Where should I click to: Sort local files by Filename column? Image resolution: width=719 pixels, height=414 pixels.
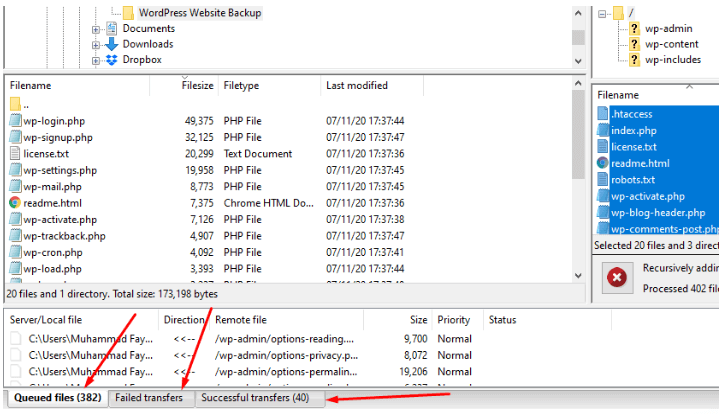(x=77, y=86)
